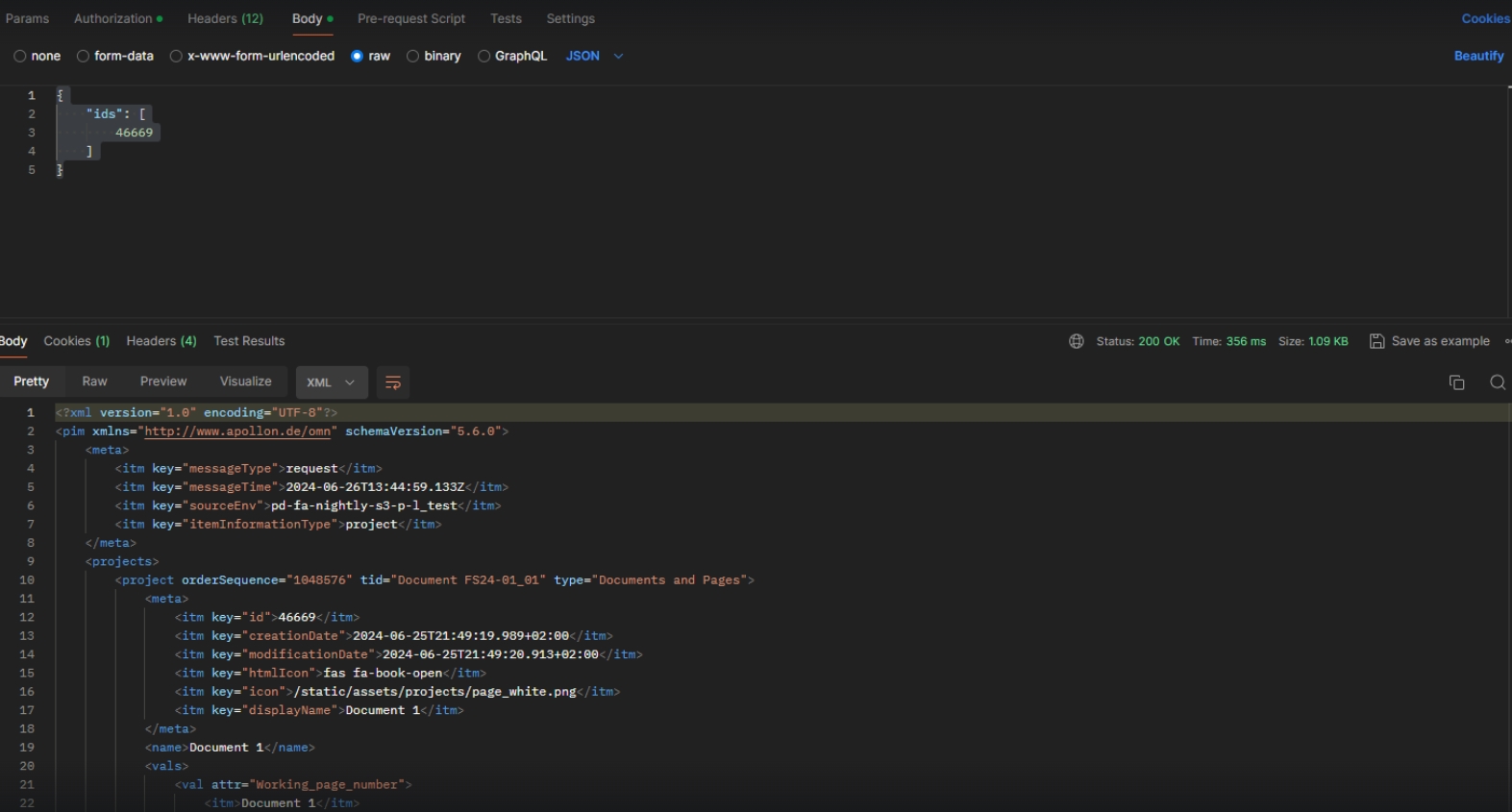Switch response view to Raw

[x=94, y=381]
